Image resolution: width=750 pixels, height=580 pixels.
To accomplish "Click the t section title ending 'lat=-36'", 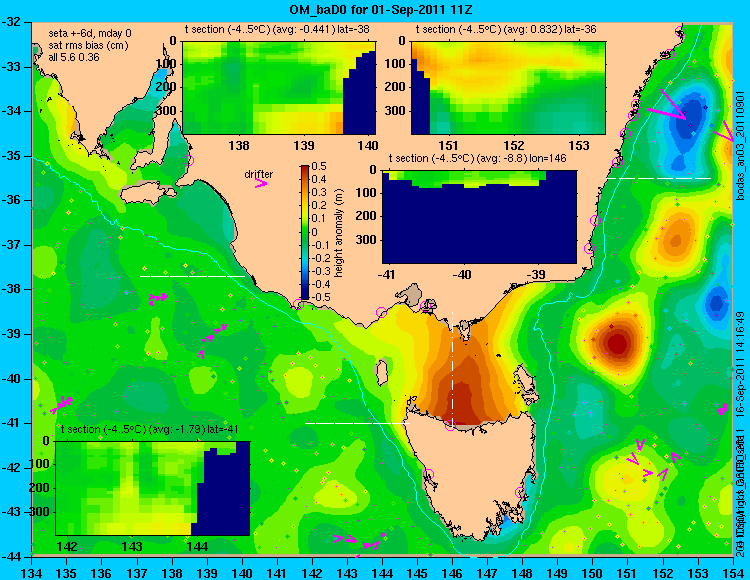I will pos(506,29).
